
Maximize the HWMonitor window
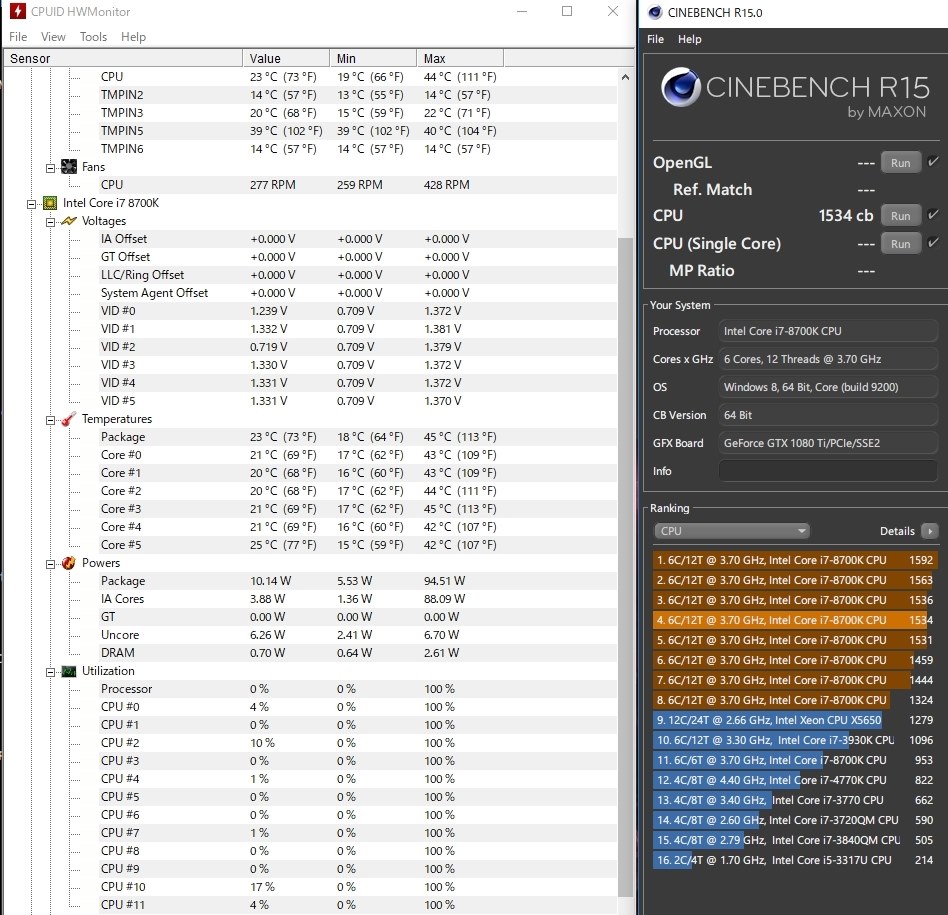pos(567,11)
